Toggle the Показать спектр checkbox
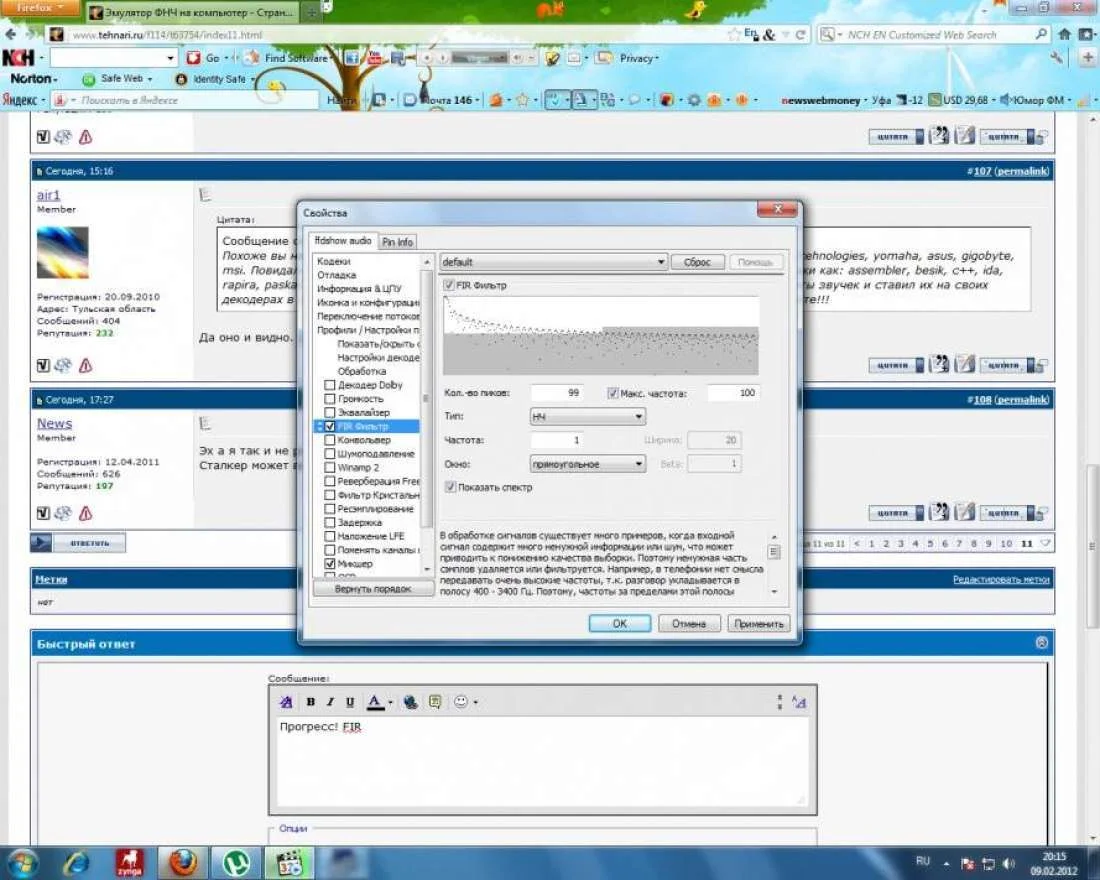This screenshot has height=880, width=1100. coord(450,487)
